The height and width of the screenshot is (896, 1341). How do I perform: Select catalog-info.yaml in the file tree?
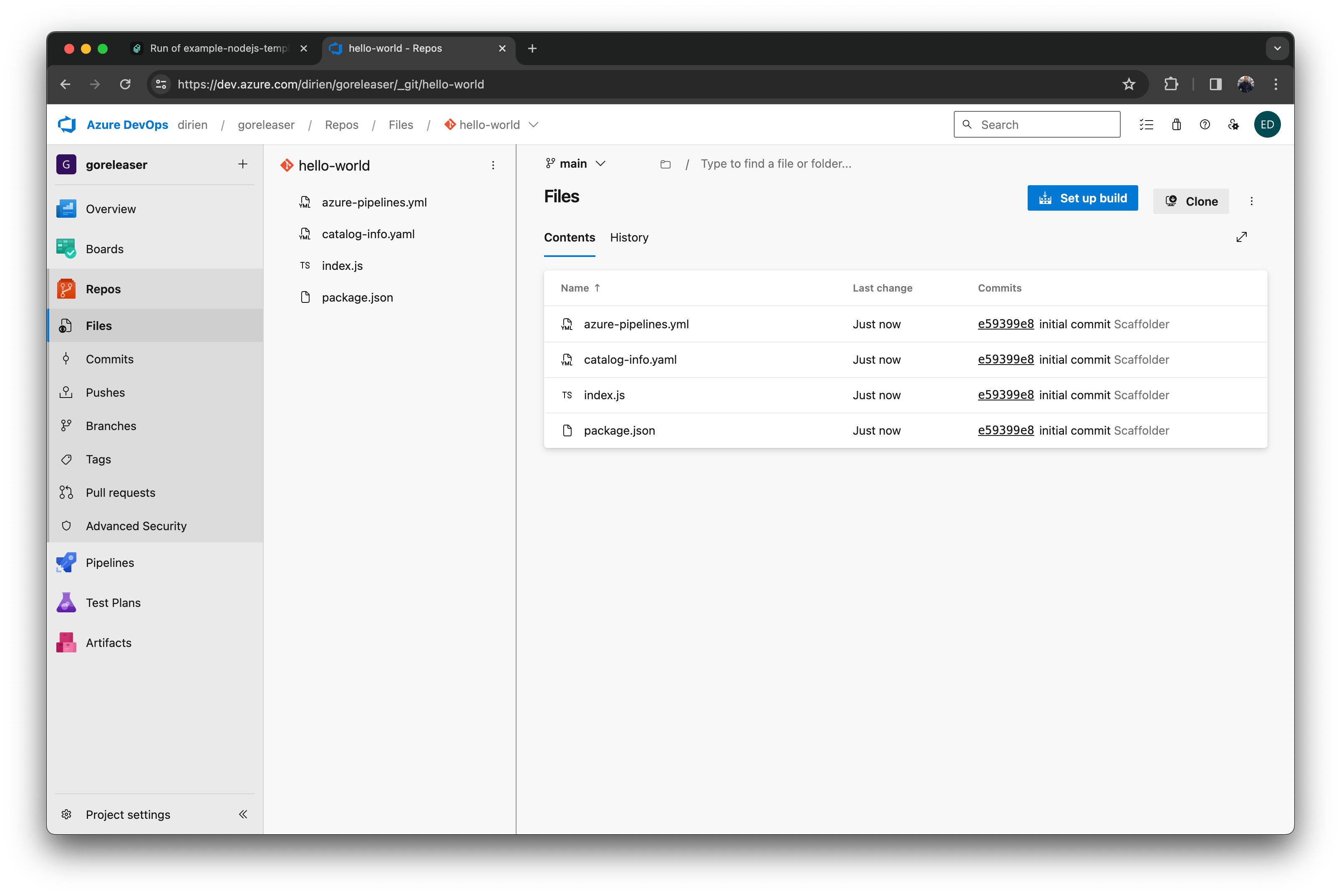[368, 234]
